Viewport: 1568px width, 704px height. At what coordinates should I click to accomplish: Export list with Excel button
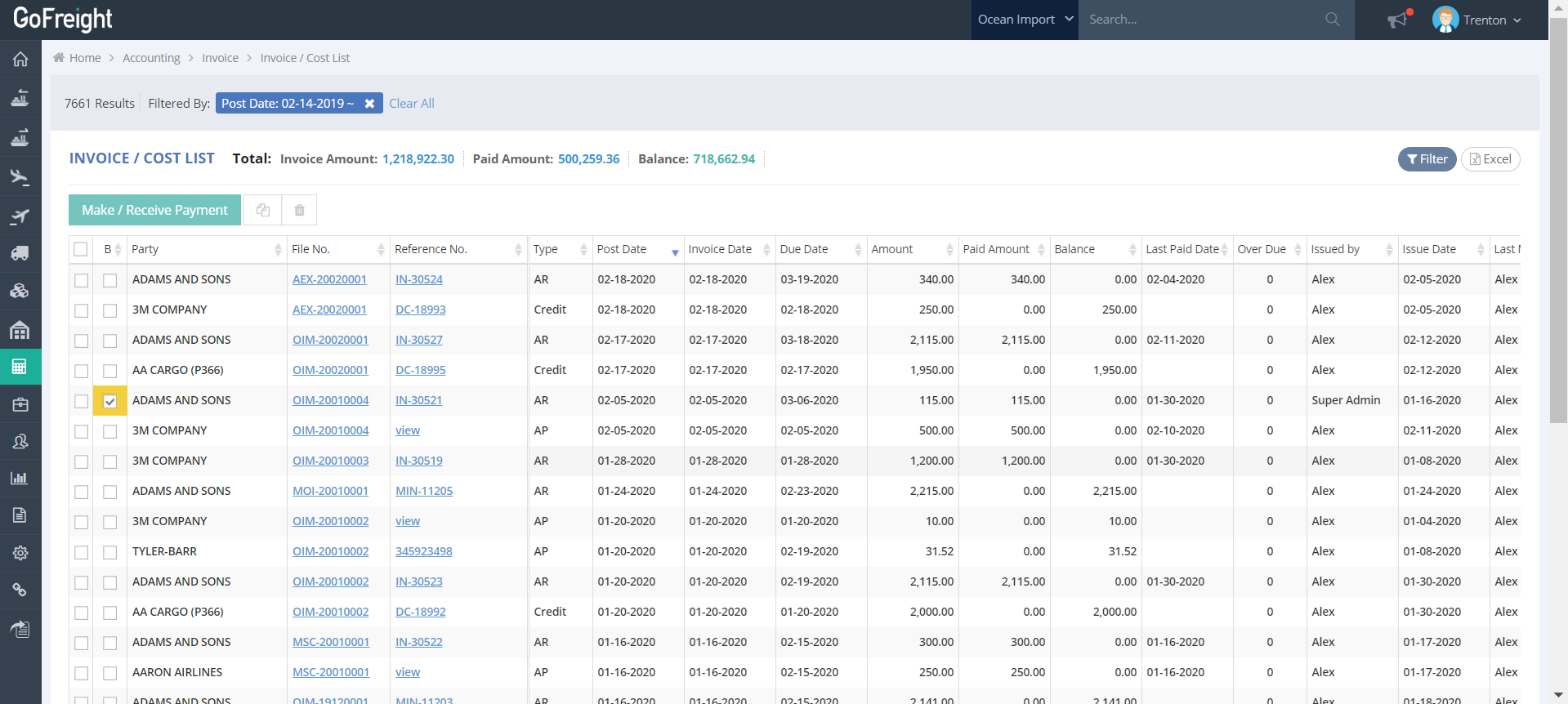click(x=1490, y=159)
